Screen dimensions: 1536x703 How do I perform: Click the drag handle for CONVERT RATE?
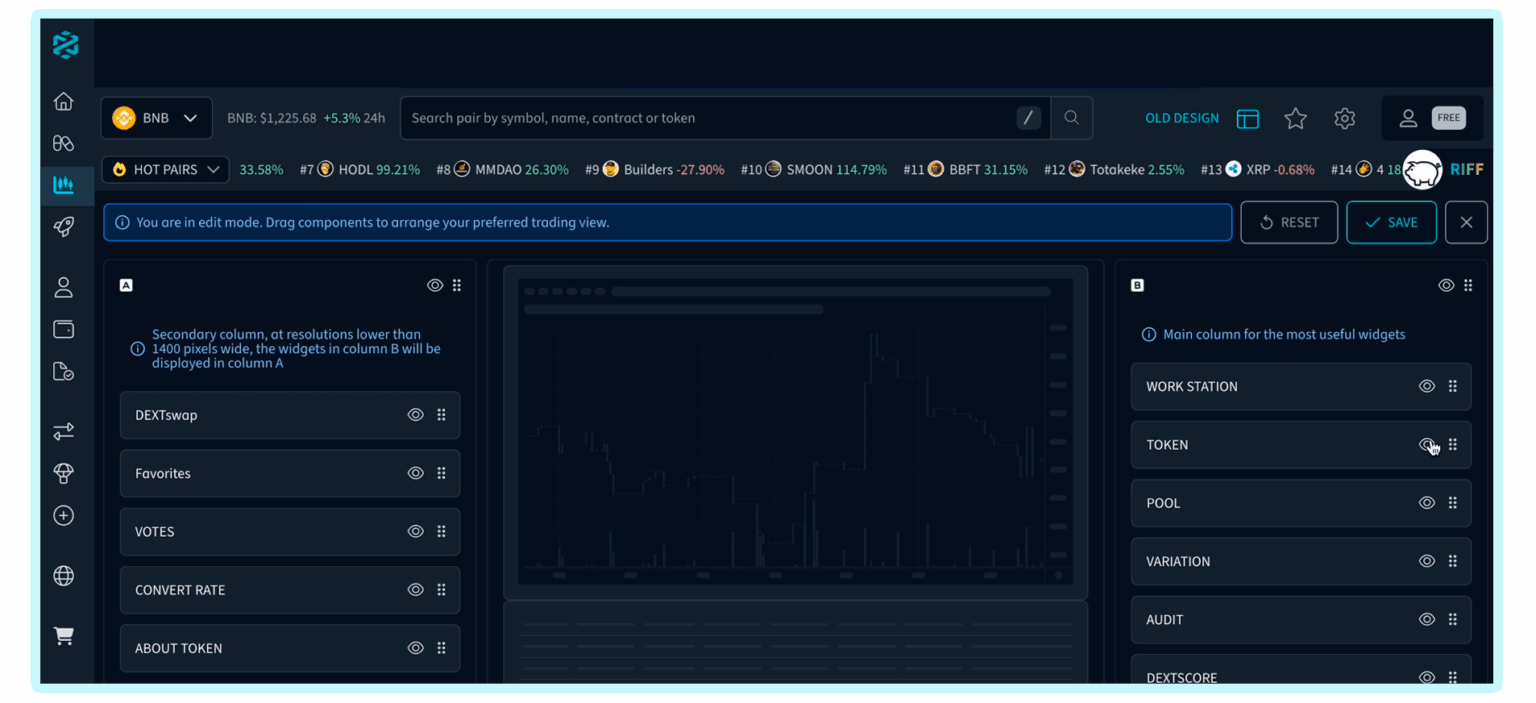tap(441, 590)
